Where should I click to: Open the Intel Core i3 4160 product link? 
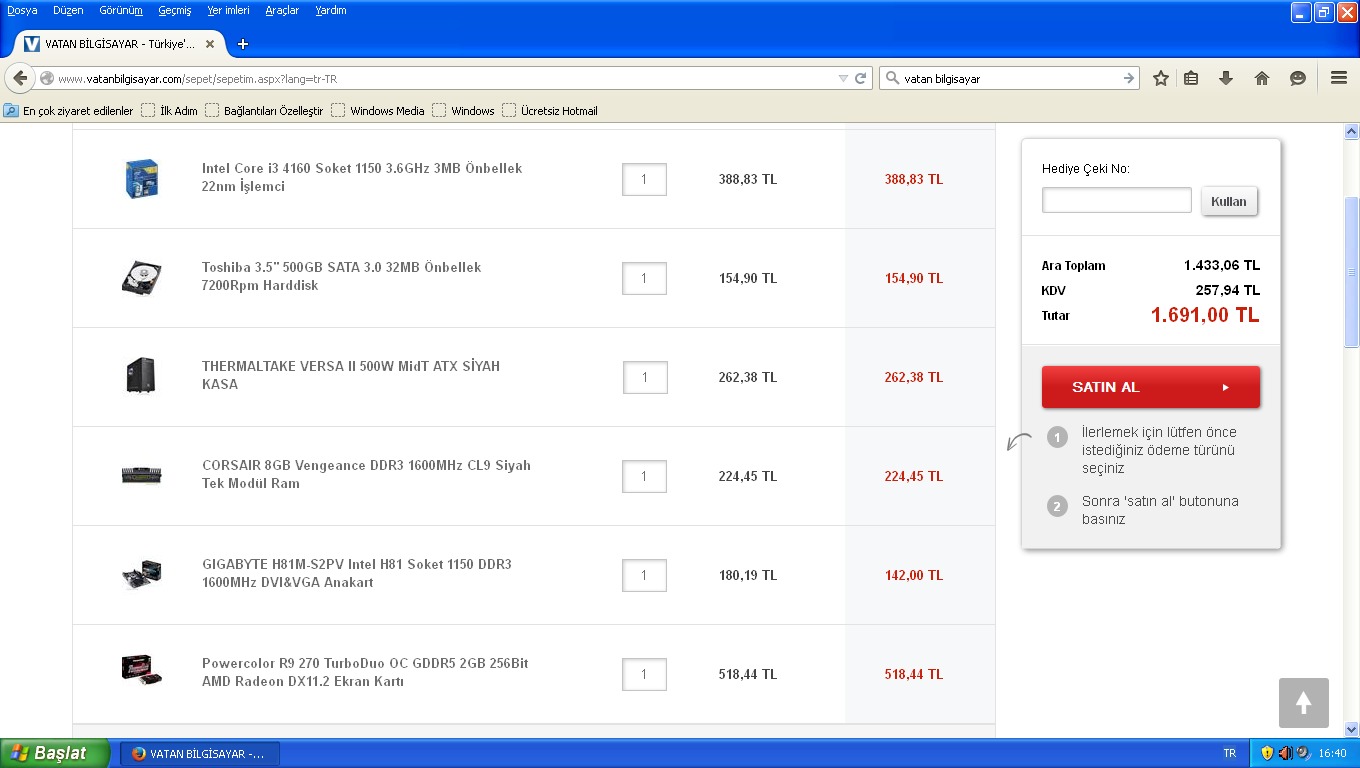coord(362,178)
